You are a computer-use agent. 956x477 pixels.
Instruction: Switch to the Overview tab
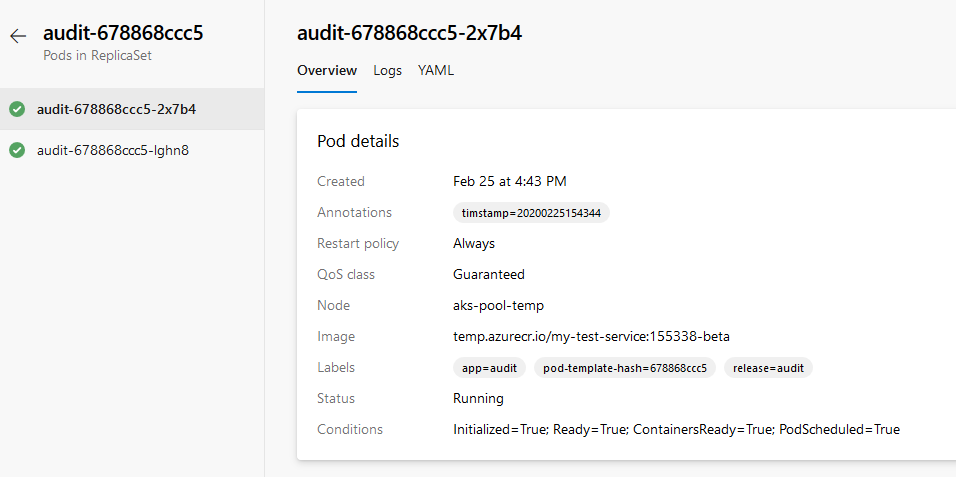[x=327, y=71]
